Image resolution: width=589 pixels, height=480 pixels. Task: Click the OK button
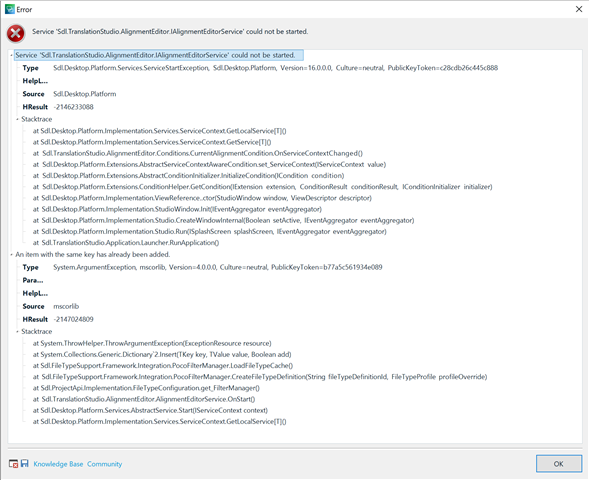click(x=559, y=463)
